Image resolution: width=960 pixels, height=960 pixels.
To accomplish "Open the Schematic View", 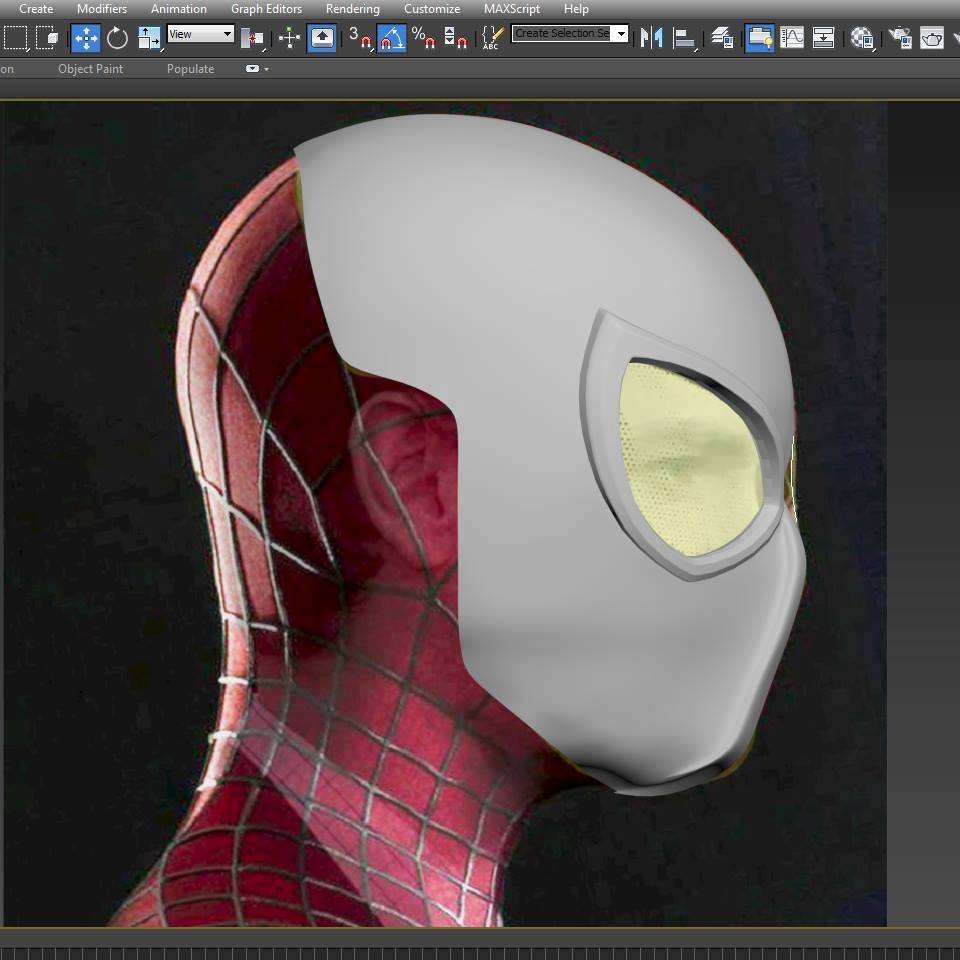I will click(x=823, y=38).
